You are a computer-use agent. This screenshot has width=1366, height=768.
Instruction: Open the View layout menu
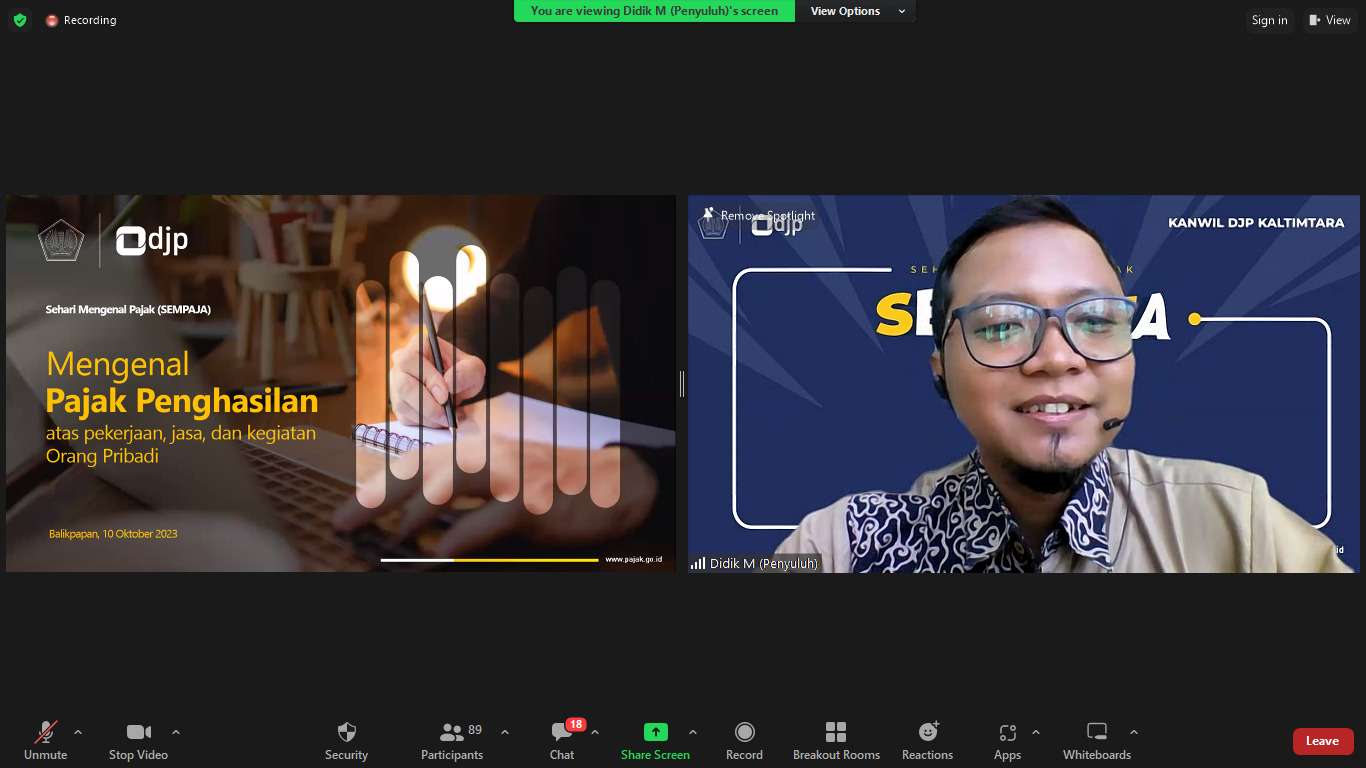point(1329,20)
